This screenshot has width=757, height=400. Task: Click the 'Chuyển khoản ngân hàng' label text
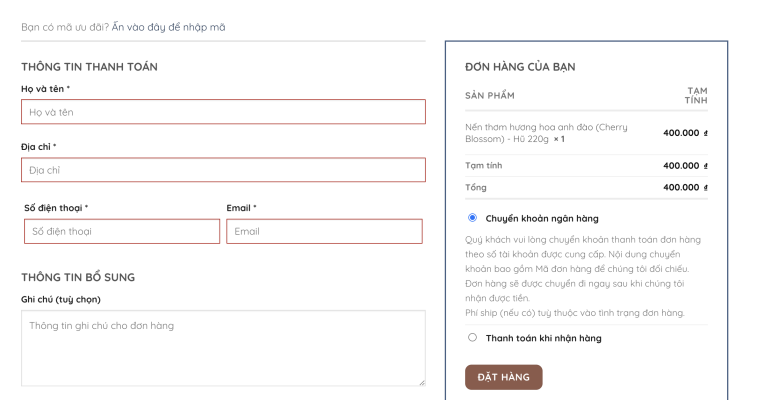pyautogui.click(x=542, y=218)
